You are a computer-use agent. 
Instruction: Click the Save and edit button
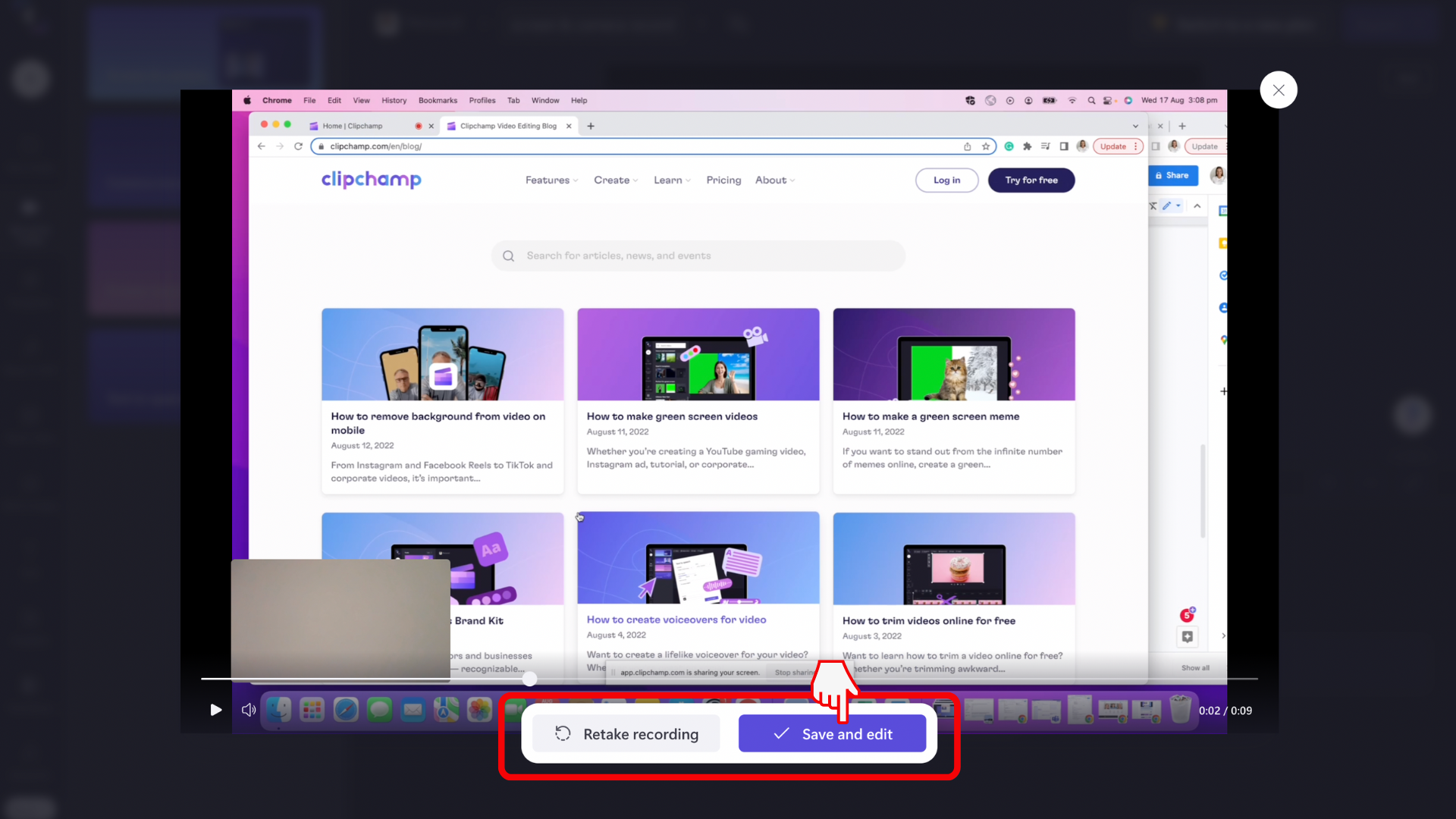pos(832,733)
